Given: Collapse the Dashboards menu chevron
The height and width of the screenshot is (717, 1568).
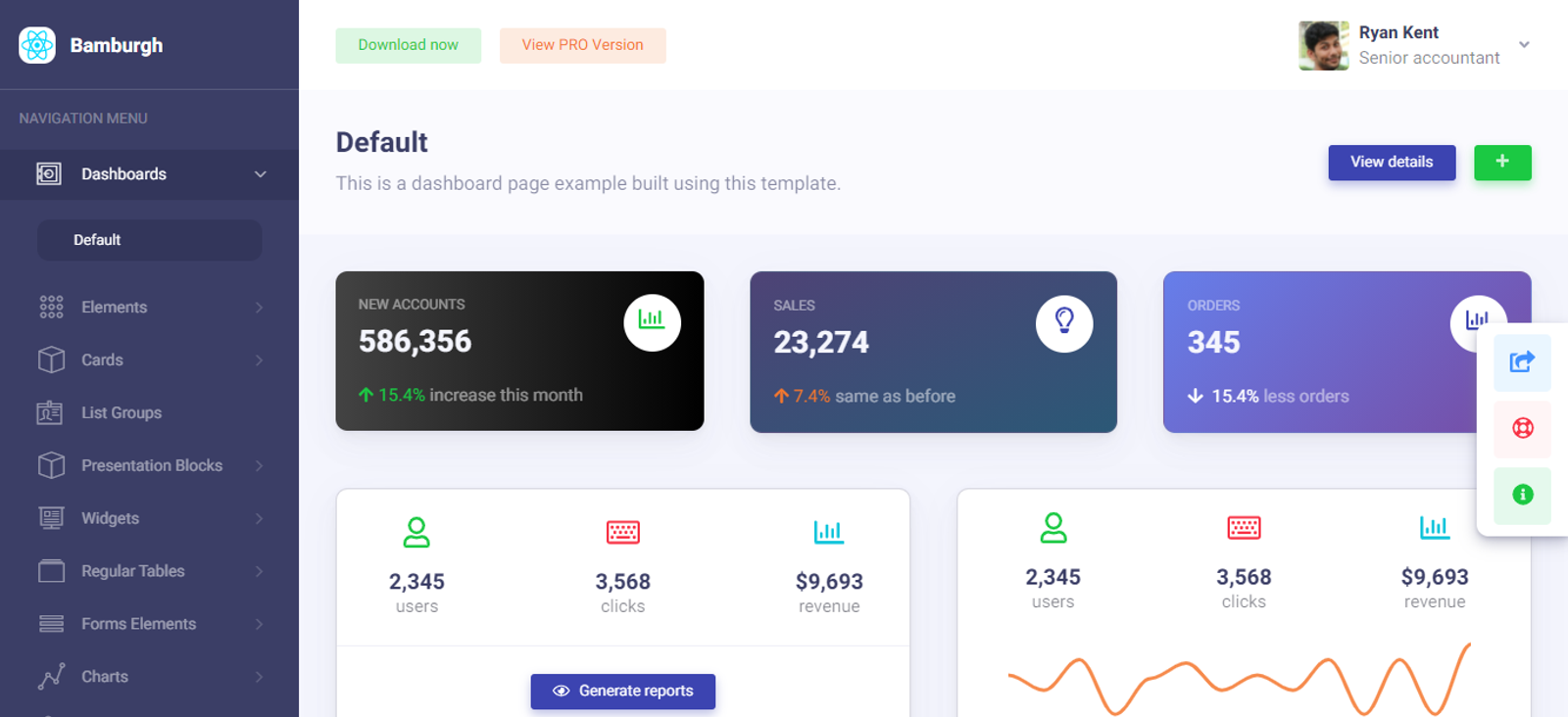Looking at the screenshot, I should click(x=261, y=174).
